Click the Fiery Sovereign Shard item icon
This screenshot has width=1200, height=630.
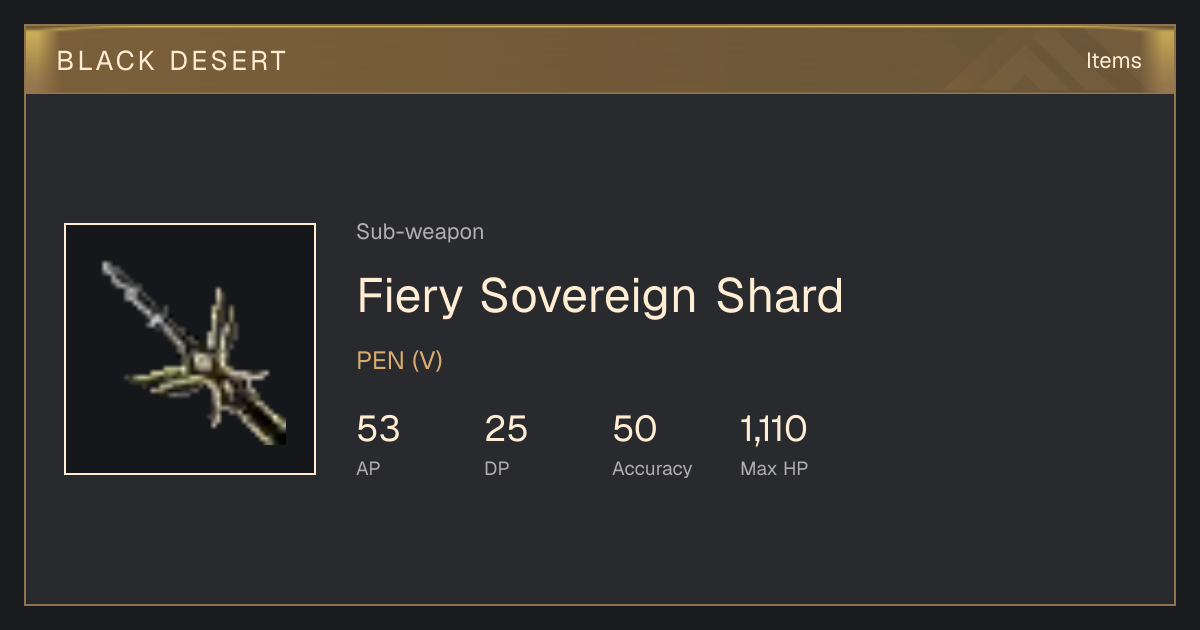(x=190, y=349)
